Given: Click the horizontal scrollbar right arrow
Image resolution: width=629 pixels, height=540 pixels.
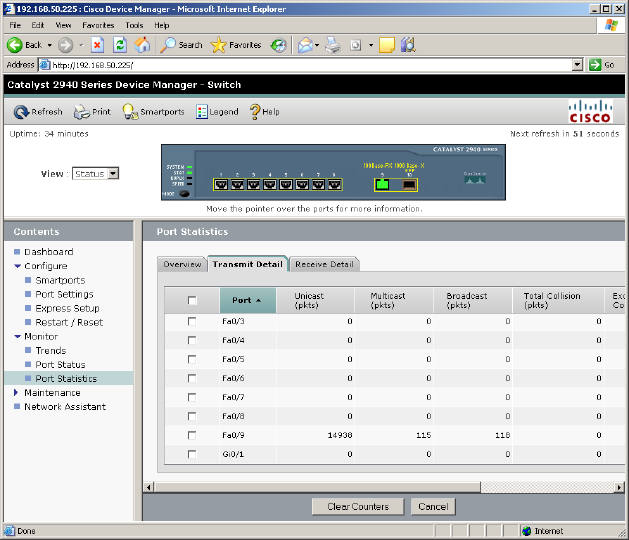Looking at the screenshot, I should (x=620, y=487).
